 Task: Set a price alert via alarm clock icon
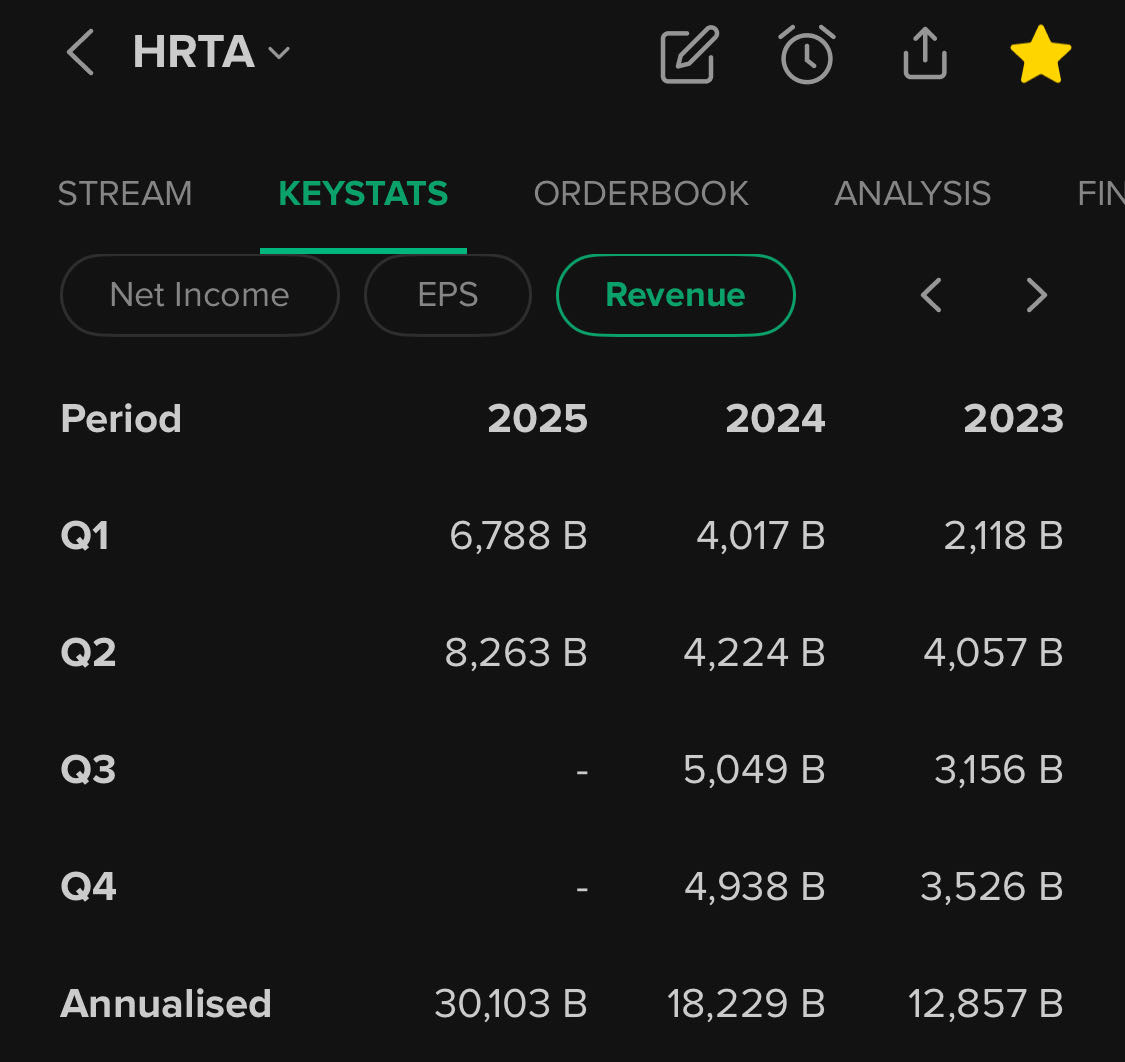807,55
